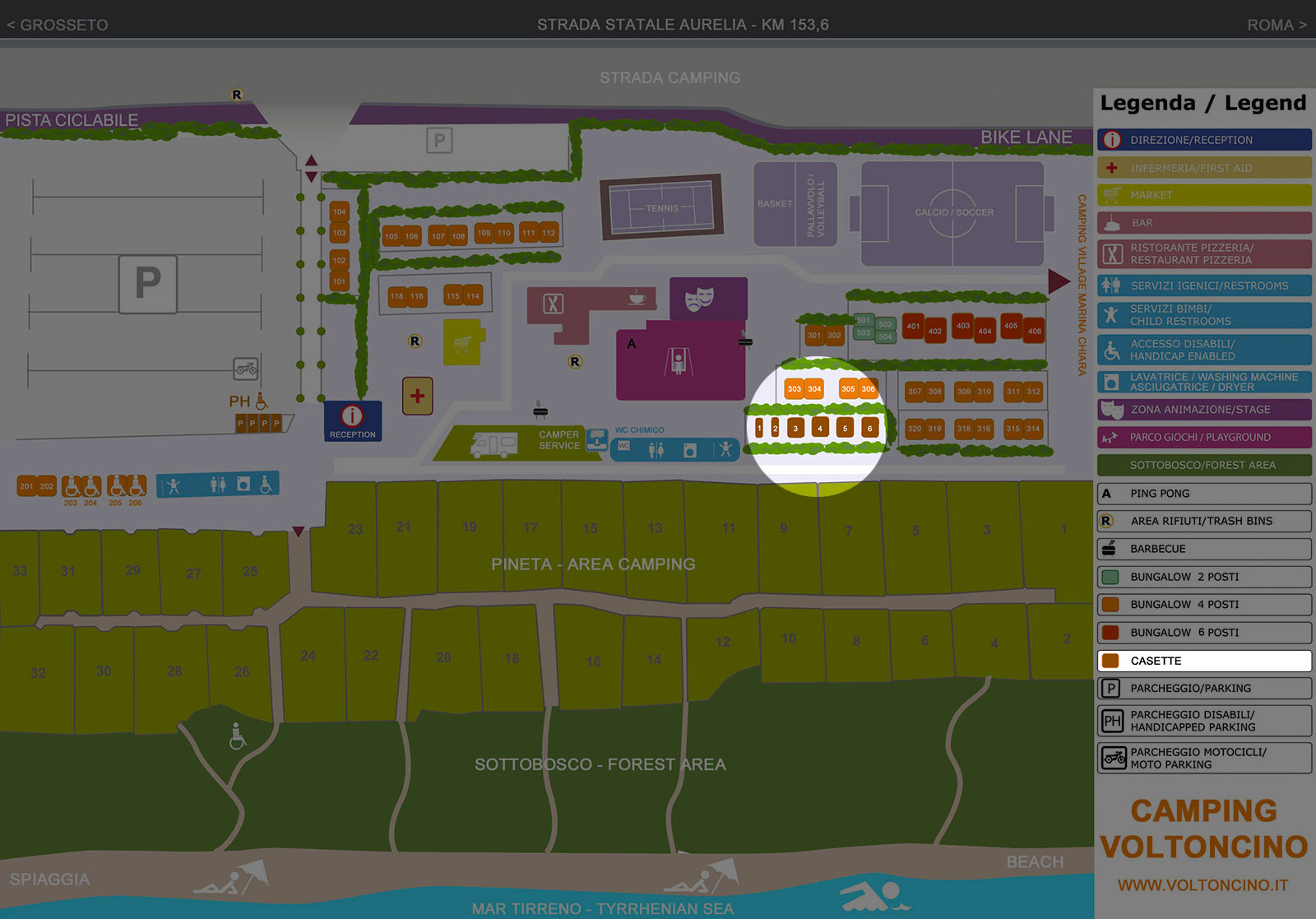Click the trash bin R near playground
The width and height of the screenshot is (1316, 919).
pos(575,361)
